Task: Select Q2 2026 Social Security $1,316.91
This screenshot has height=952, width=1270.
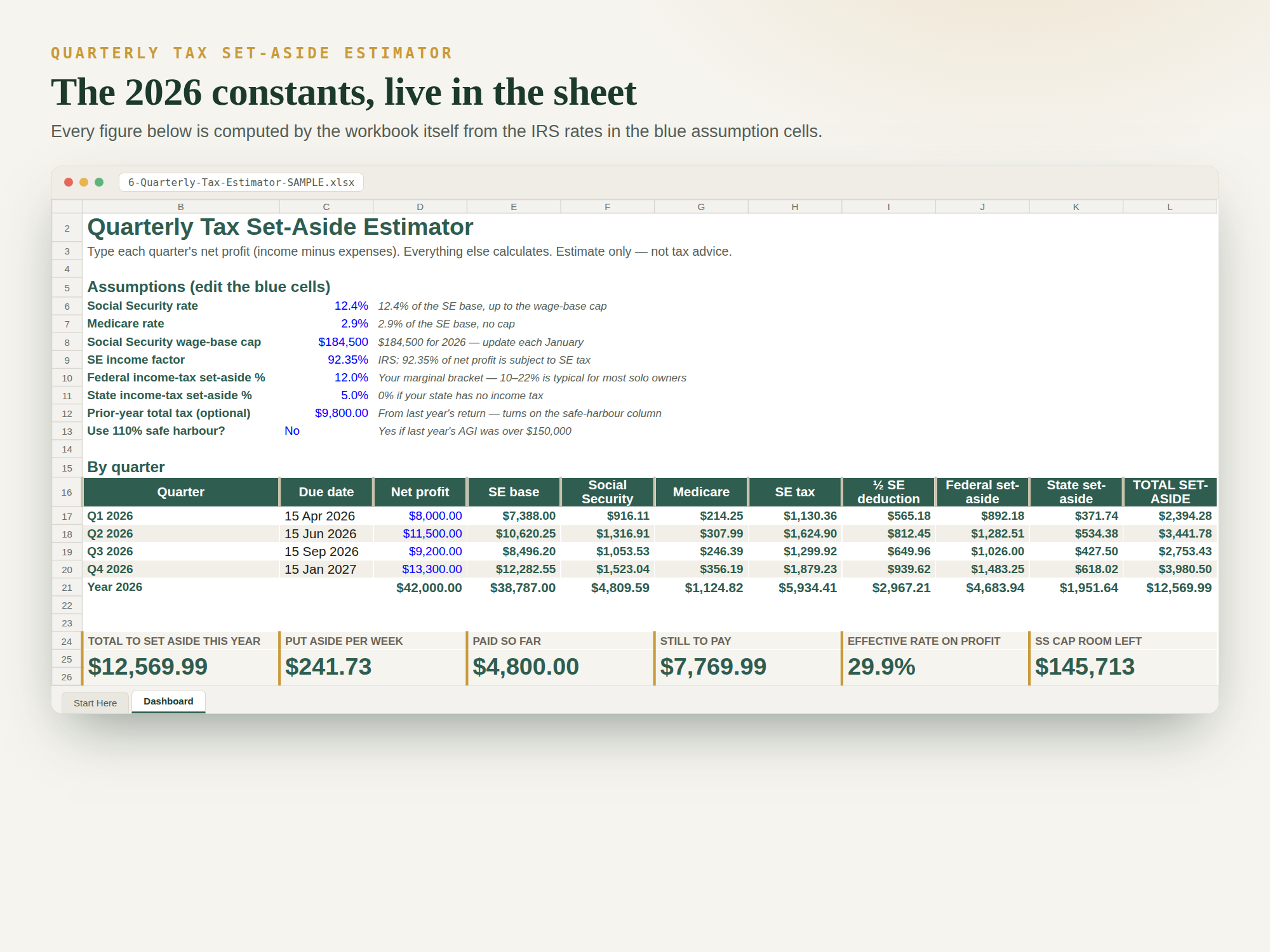Action: point(608,534)
